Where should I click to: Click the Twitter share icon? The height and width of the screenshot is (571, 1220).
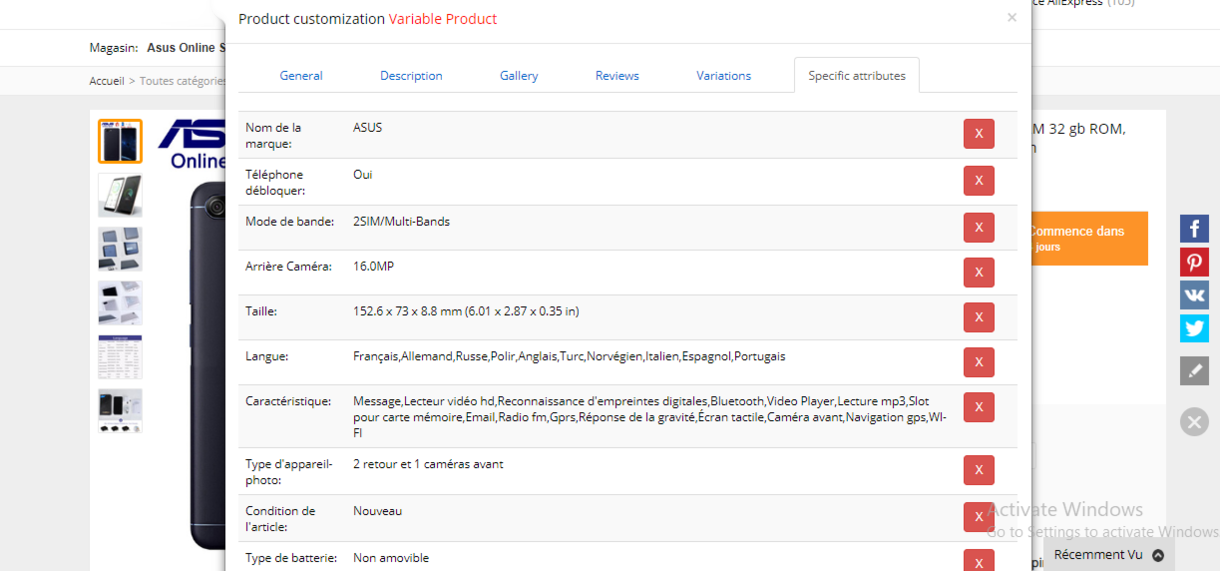tap(1194, 328)
